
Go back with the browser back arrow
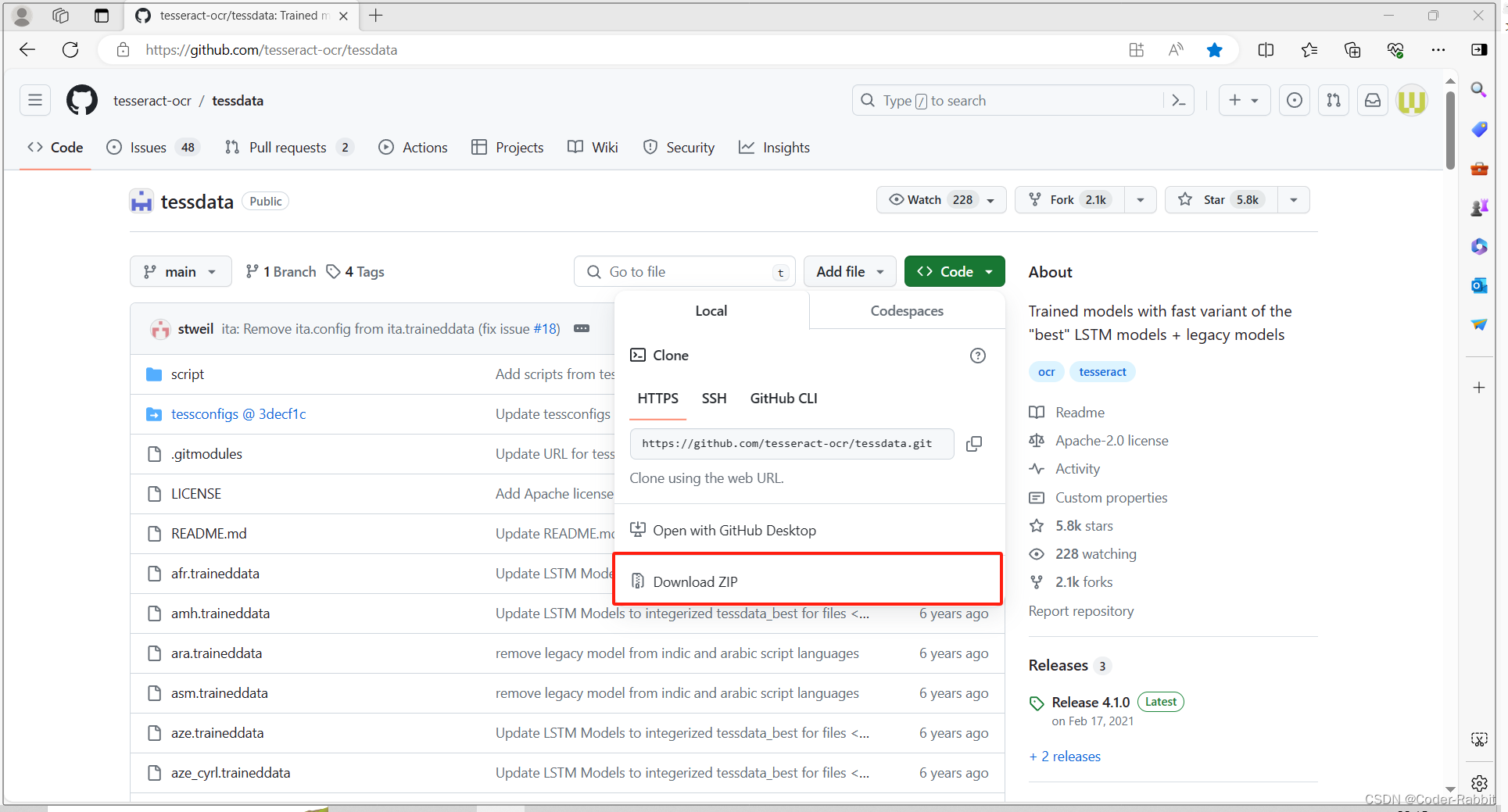[x=27, y=50]
